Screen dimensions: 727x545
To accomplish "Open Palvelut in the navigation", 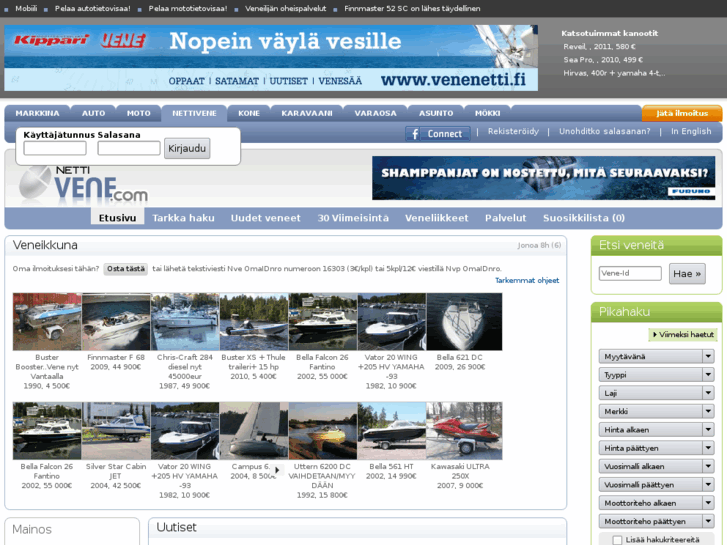I will (x=505, y=218).
